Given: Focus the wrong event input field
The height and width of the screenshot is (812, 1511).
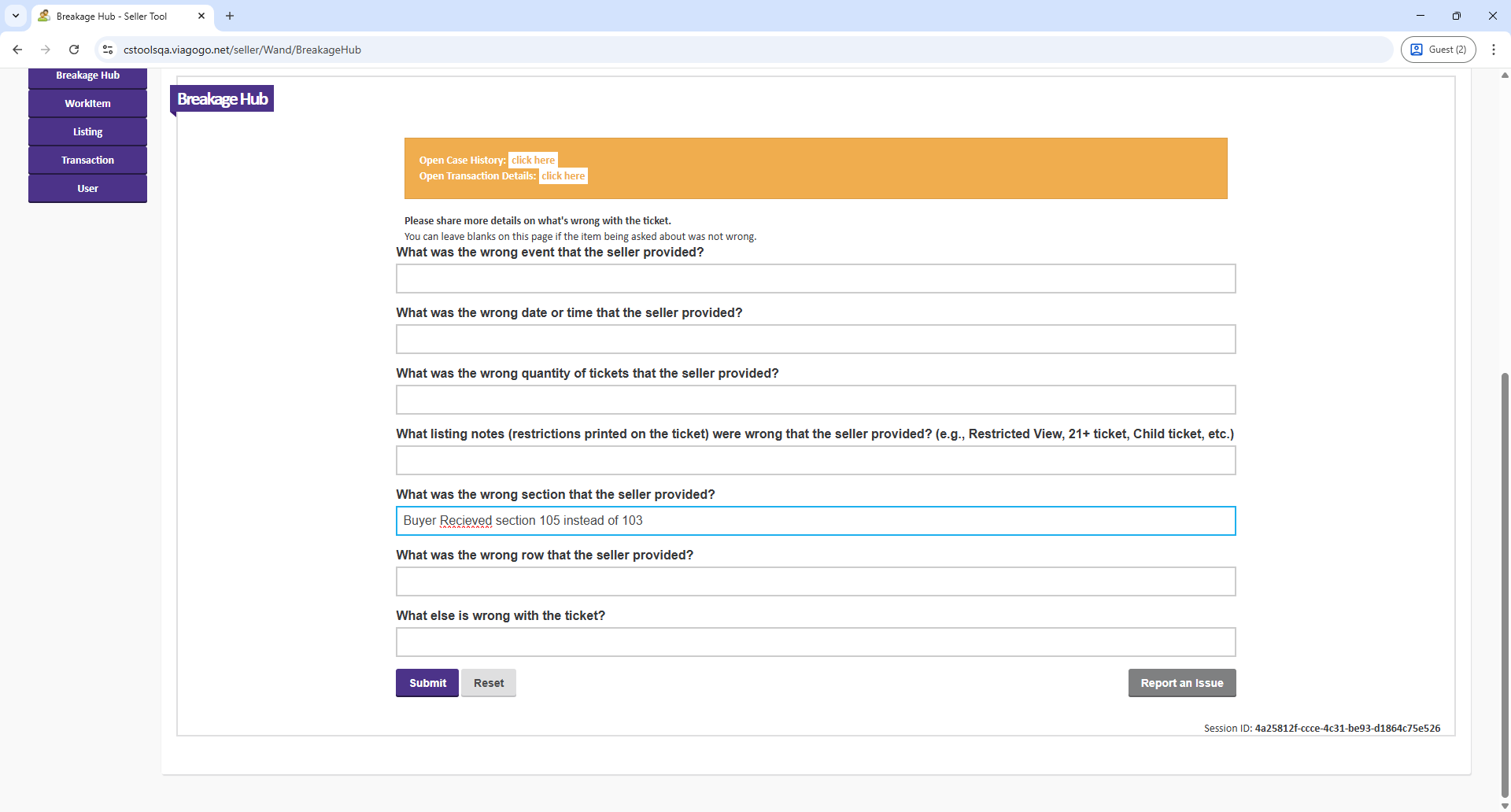Looking at the screenshot, I should (x=815, y=279).
